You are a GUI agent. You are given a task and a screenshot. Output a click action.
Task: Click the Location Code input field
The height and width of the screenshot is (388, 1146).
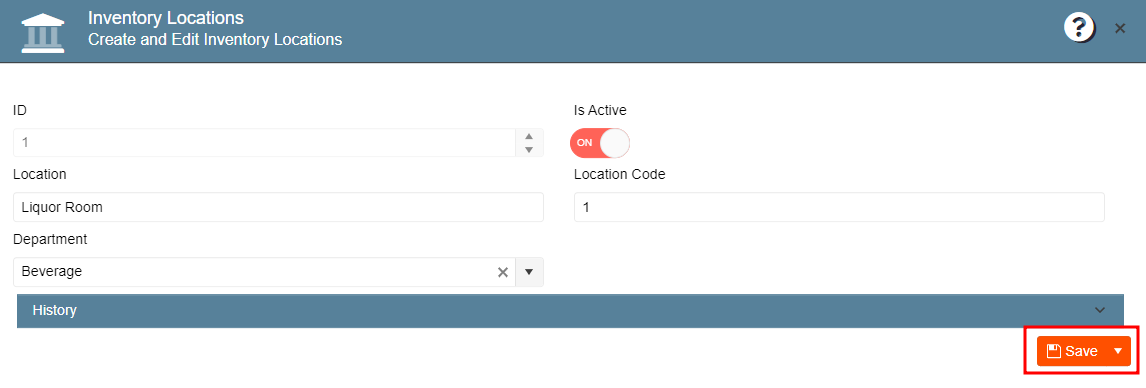click(x=839, y=207)
